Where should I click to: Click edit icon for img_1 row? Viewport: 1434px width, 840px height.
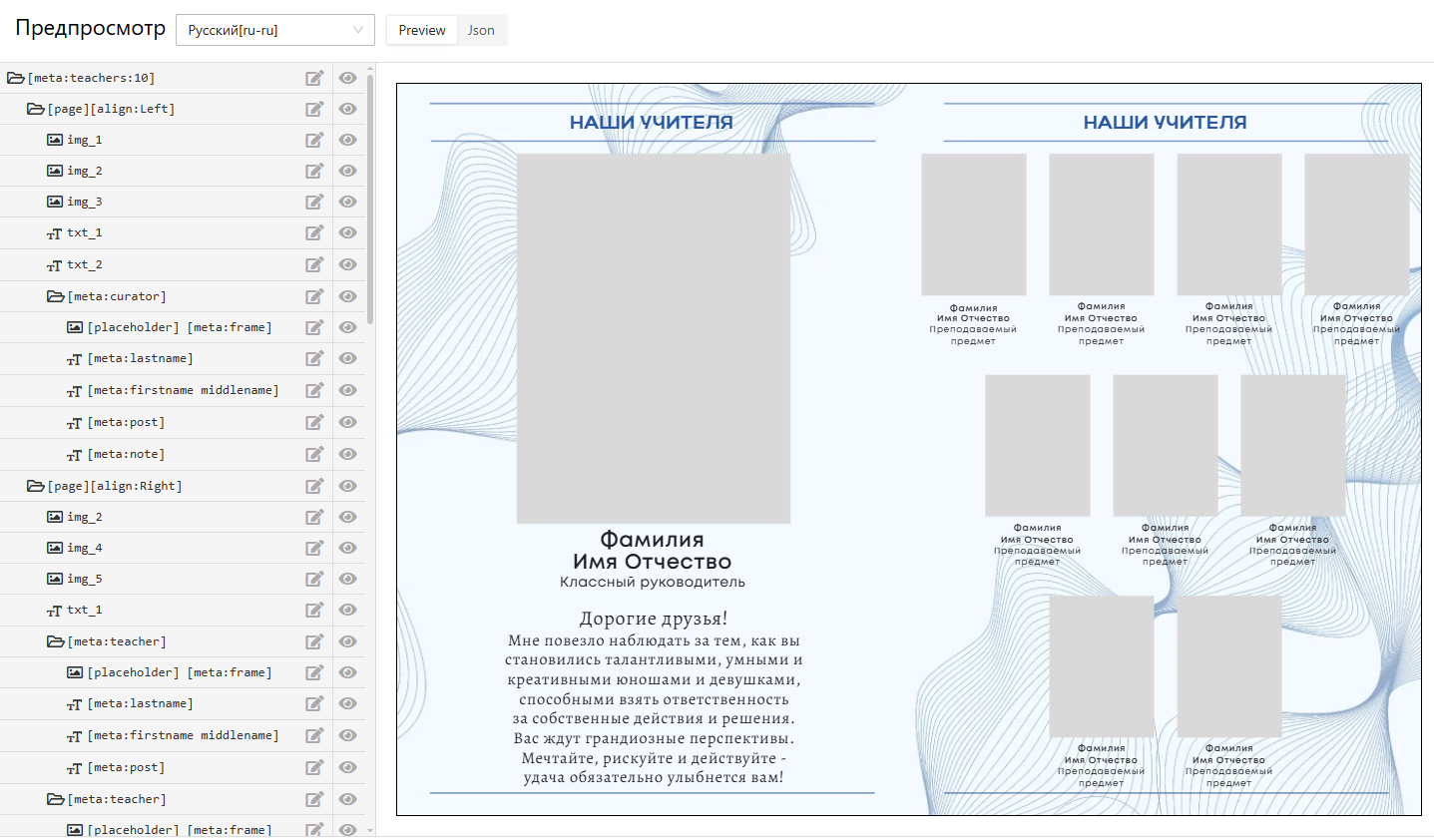point(314,140)
